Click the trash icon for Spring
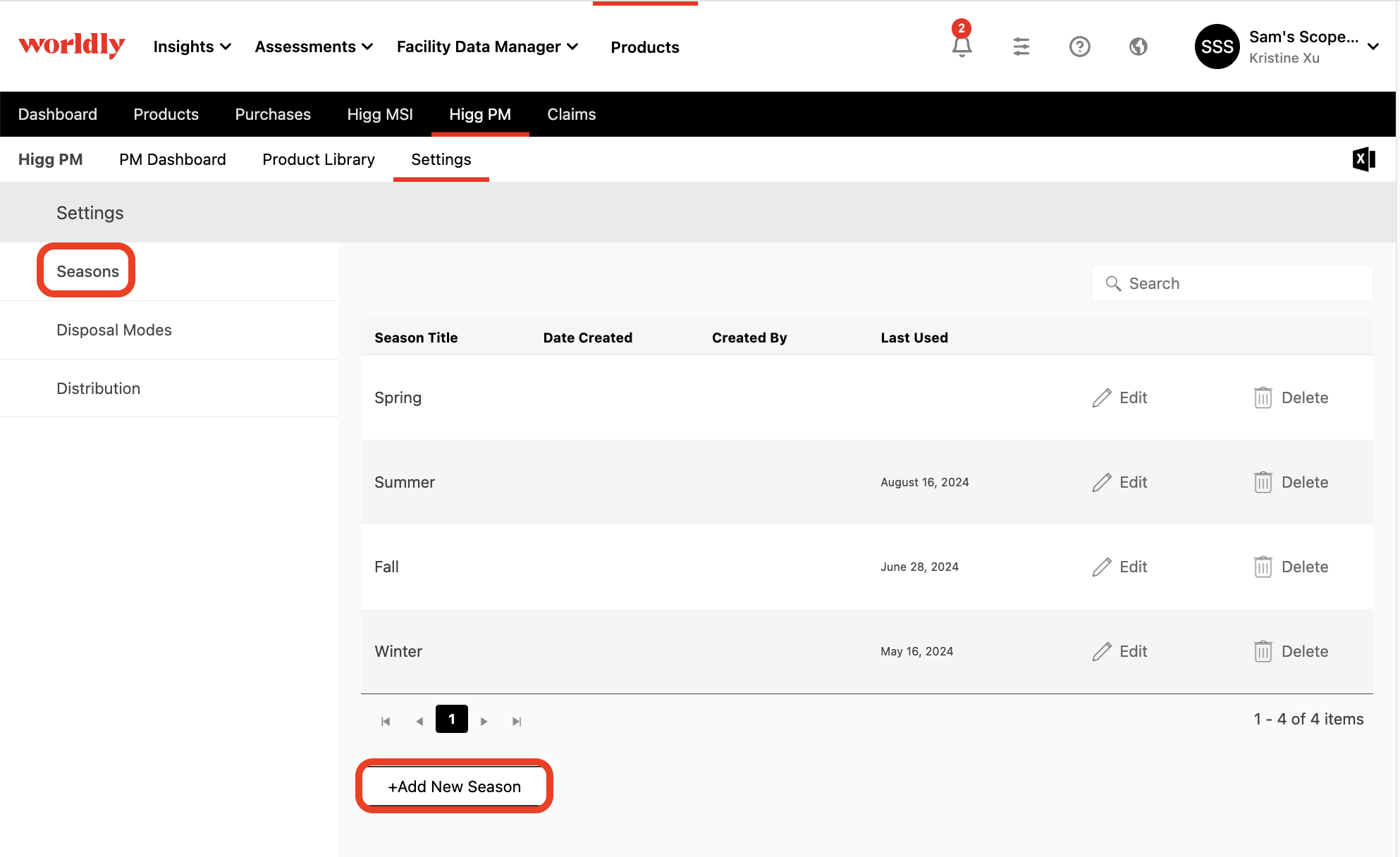Screen dimensions: 1400x857 [1263, 397]
